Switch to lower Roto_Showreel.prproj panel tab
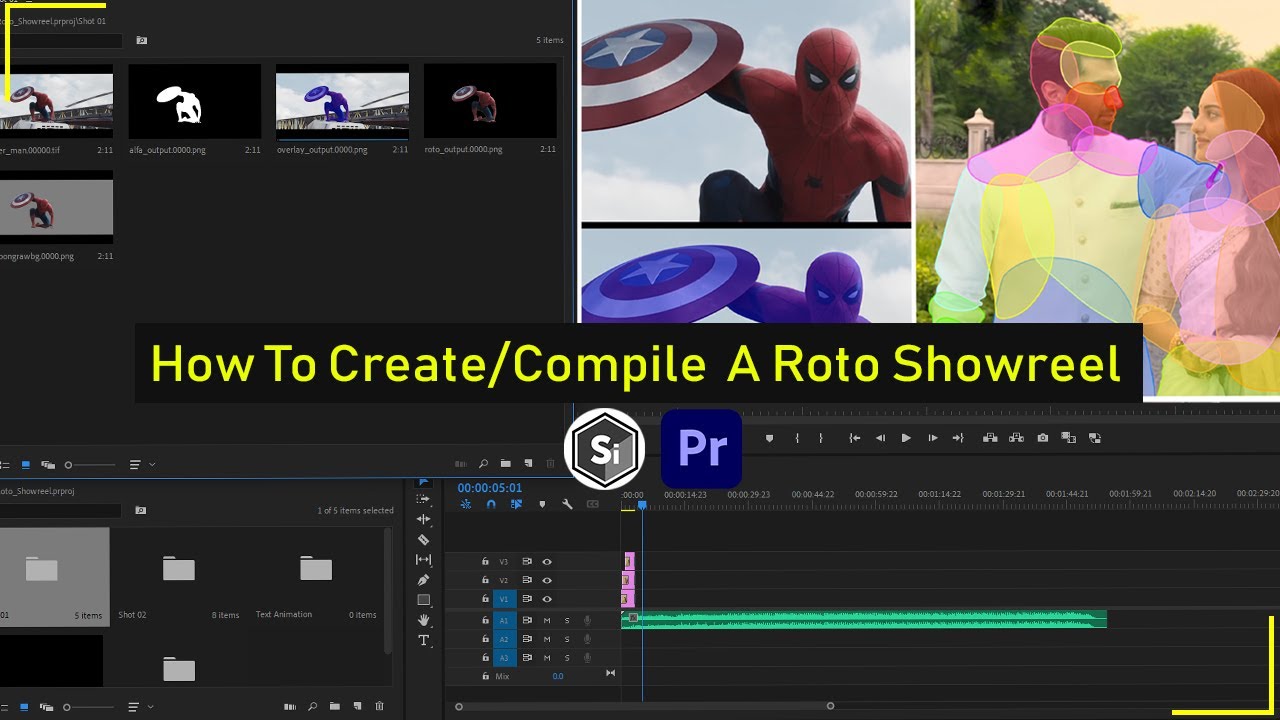This screenshot has height=720, width=1280. [37, 491]
